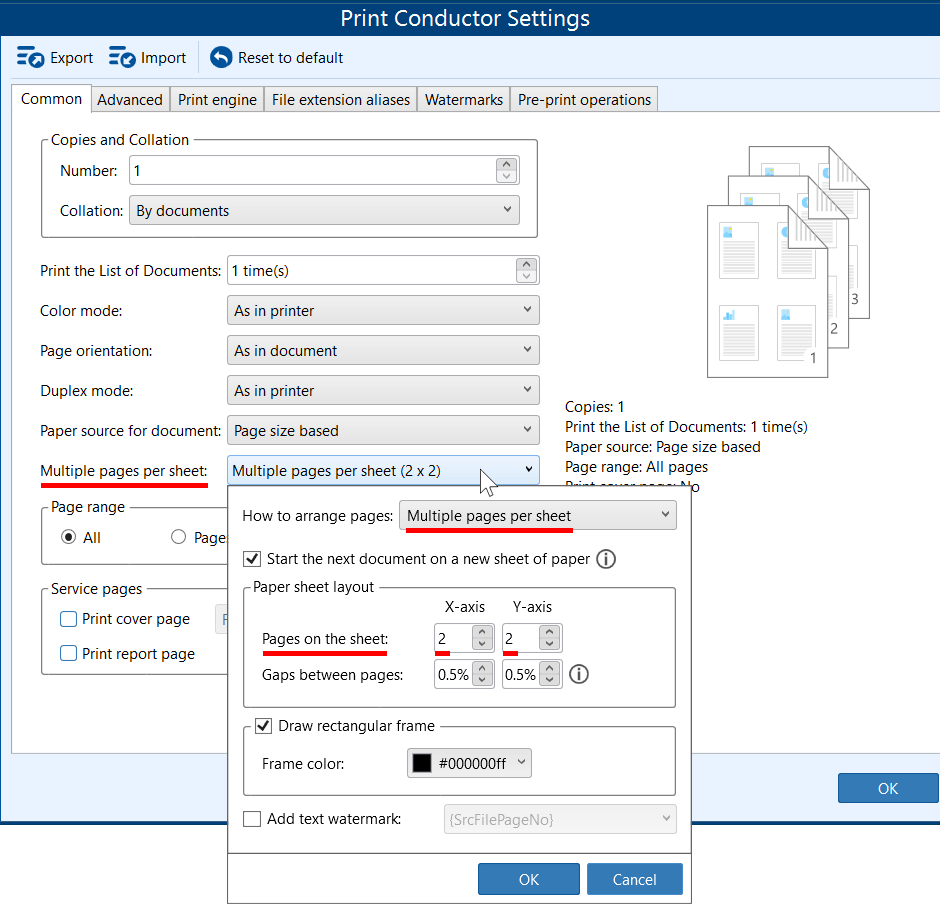Viewport: 940px width, 909px height.
Task: Open the Color mode dropdown
Action: (383, 311)
